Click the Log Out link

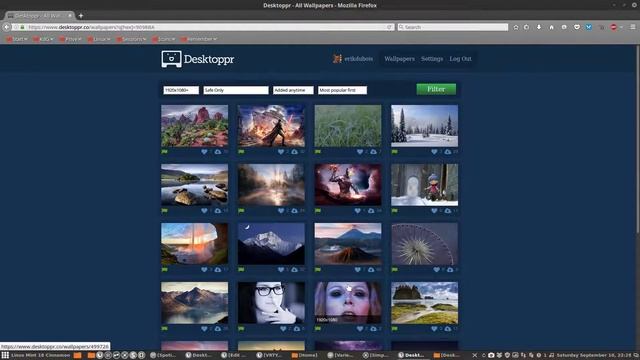tap(460, 59)
